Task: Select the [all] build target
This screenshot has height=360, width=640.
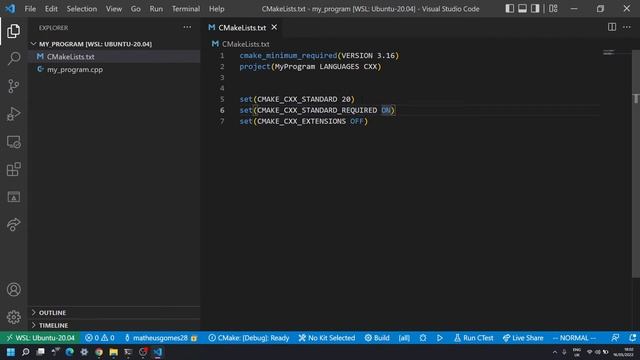Action: [x=404, y=338]
